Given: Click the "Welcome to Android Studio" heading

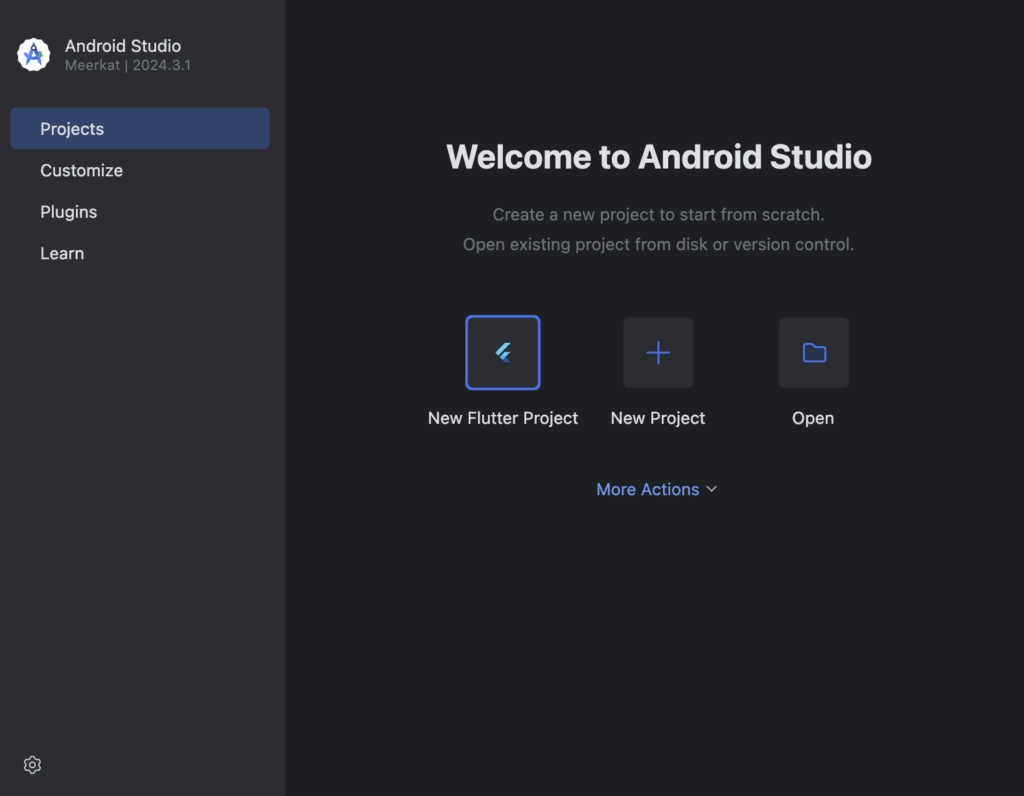Looking at the screenshot, I should point(658,157).
